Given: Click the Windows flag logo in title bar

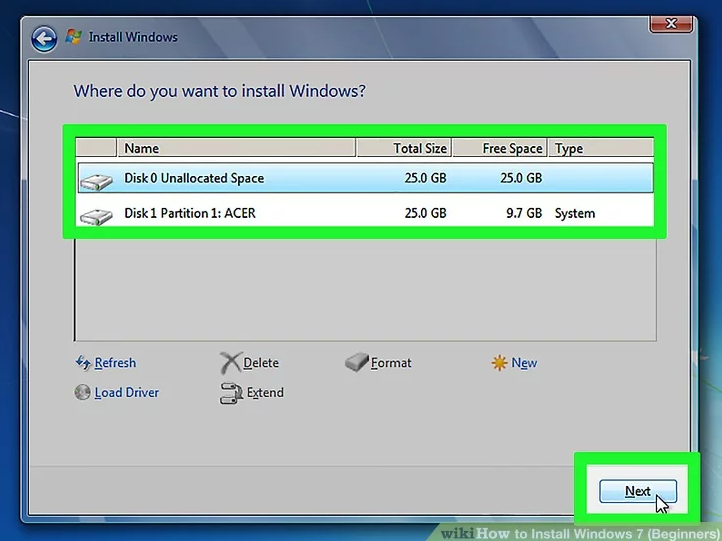Looking at the screenshot, I should (73, 37).
